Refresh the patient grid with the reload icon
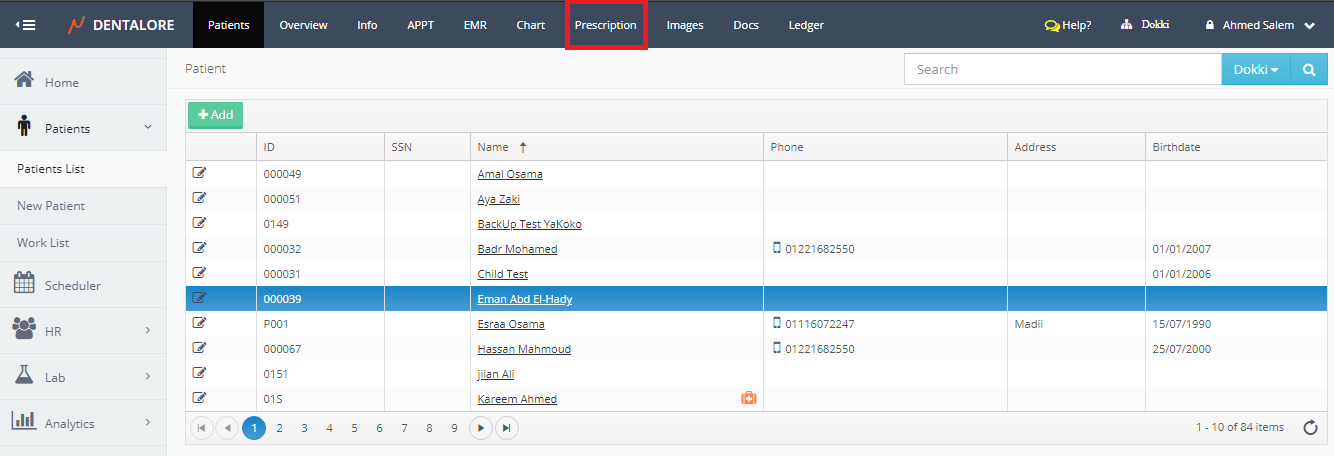The image size is (1334, 456). click(1310, 428)
